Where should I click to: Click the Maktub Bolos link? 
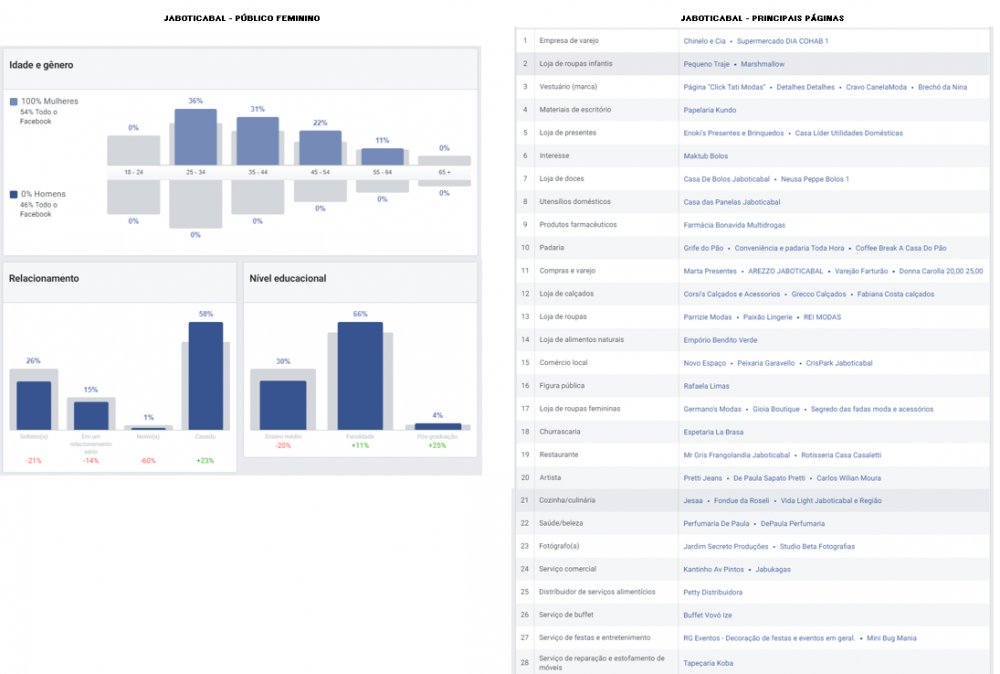click(705, 156)
